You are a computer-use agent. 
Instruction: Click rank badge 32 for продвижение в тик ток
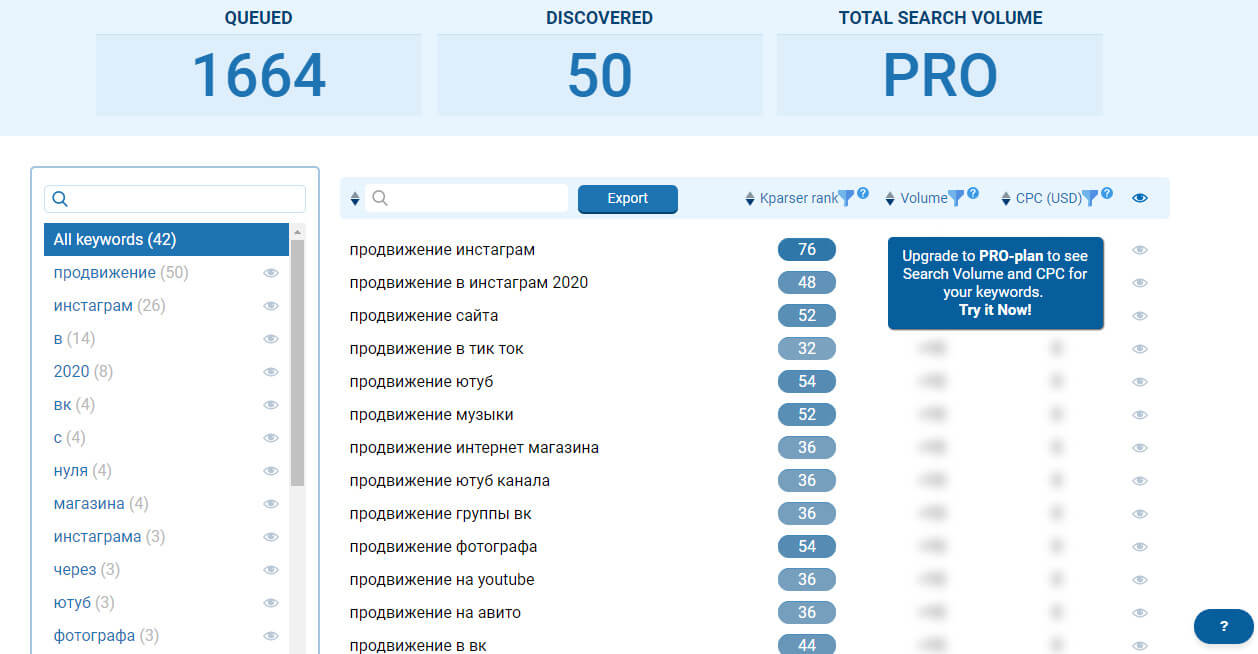(807, 349)
